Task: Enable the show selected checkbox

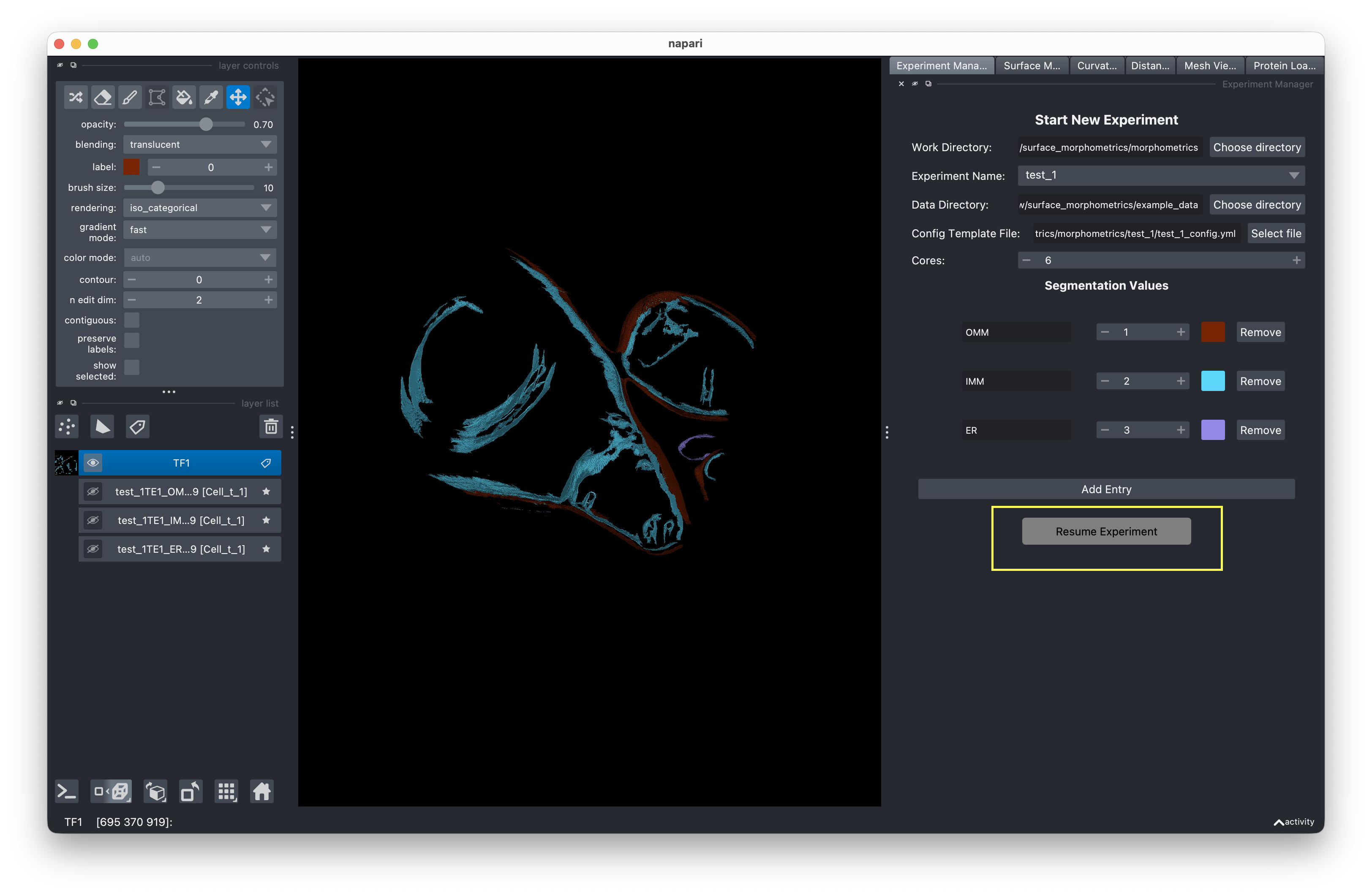Action: click(132, 368)
